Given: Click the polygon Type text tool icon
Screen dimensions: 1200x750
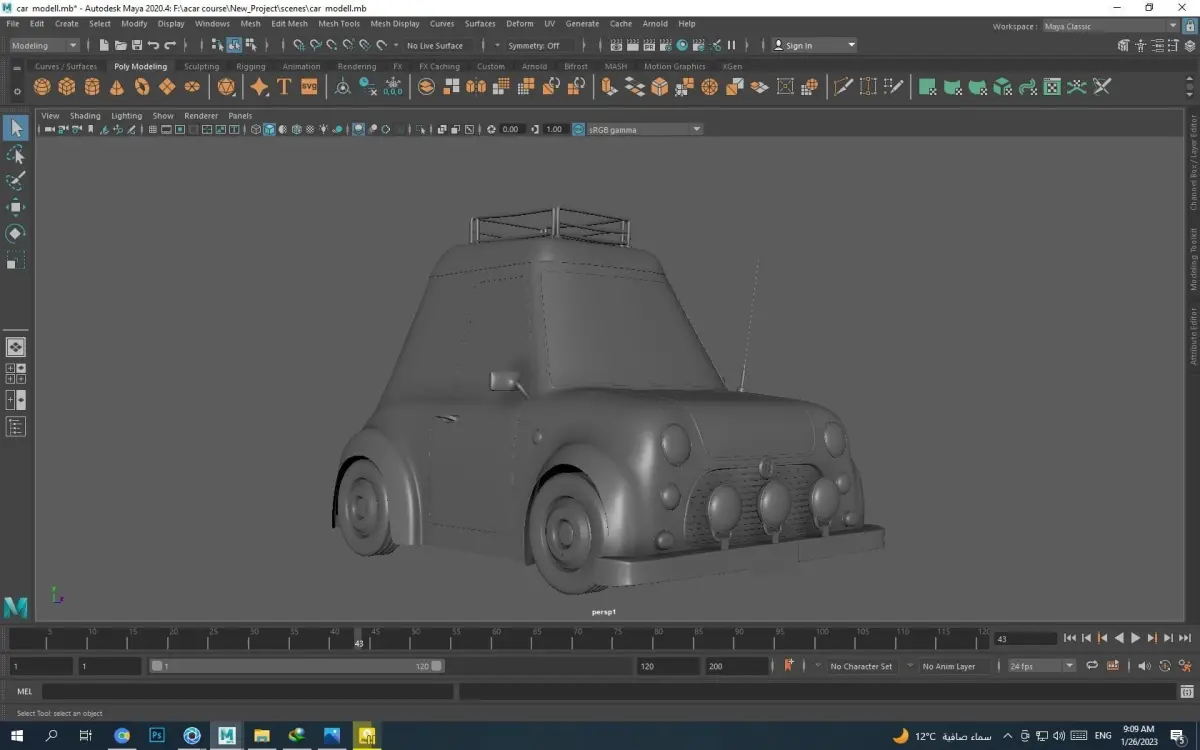Looking at the screenshot, I should pos(284,87).
